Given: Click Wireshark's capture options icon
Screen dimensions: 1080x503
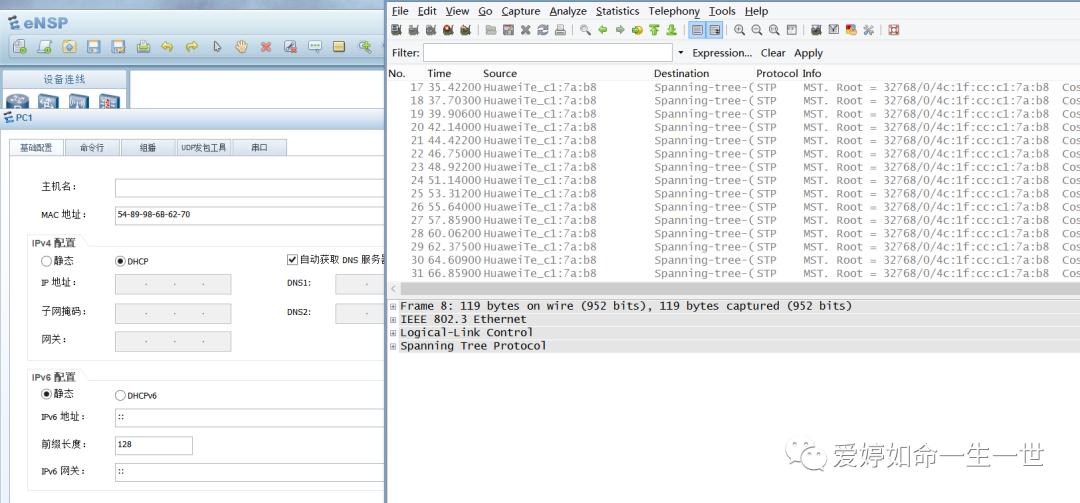Looking at the screenshot, I should [413, 30].
